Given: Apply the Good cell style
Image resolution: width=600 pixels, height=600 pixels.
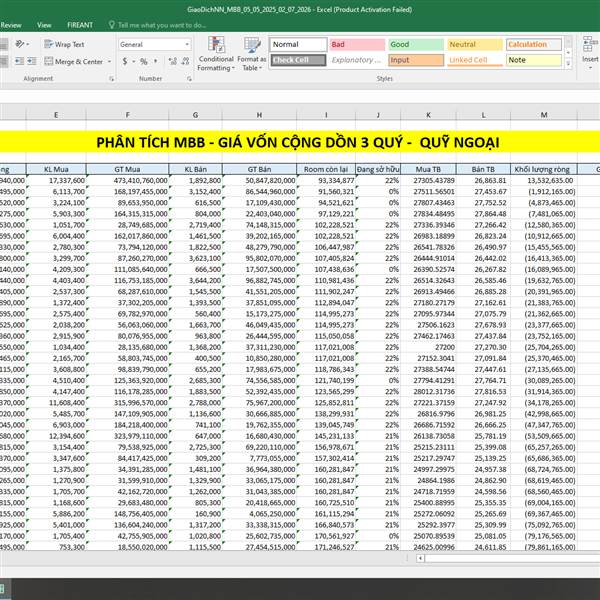Looking at the screenshot, I should click(416, 44).
